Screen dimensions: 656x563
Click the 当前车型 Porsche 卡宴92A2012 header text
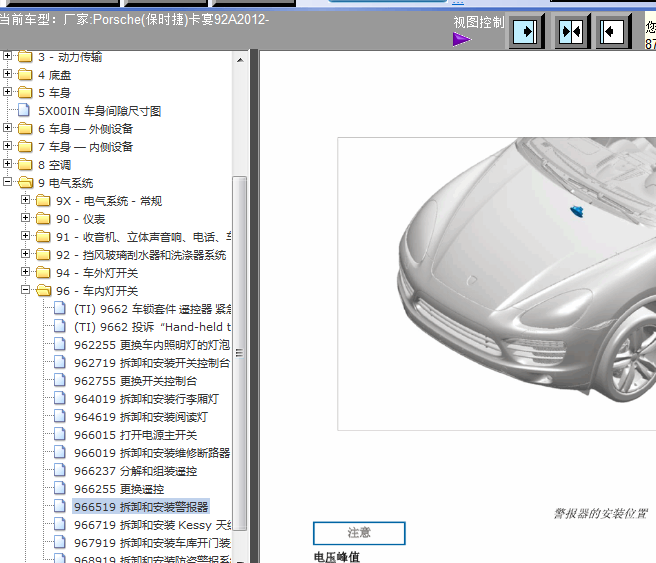(134, 20)
